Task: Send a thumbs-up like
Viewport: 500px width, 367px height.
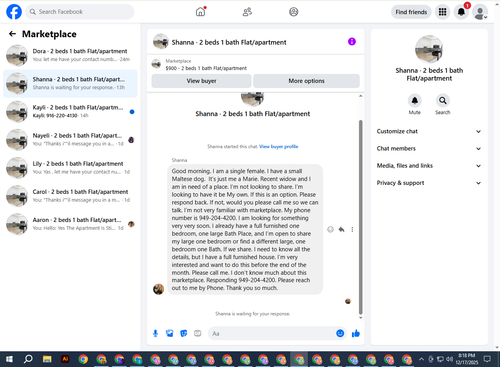Action: (x=356, y=333)
